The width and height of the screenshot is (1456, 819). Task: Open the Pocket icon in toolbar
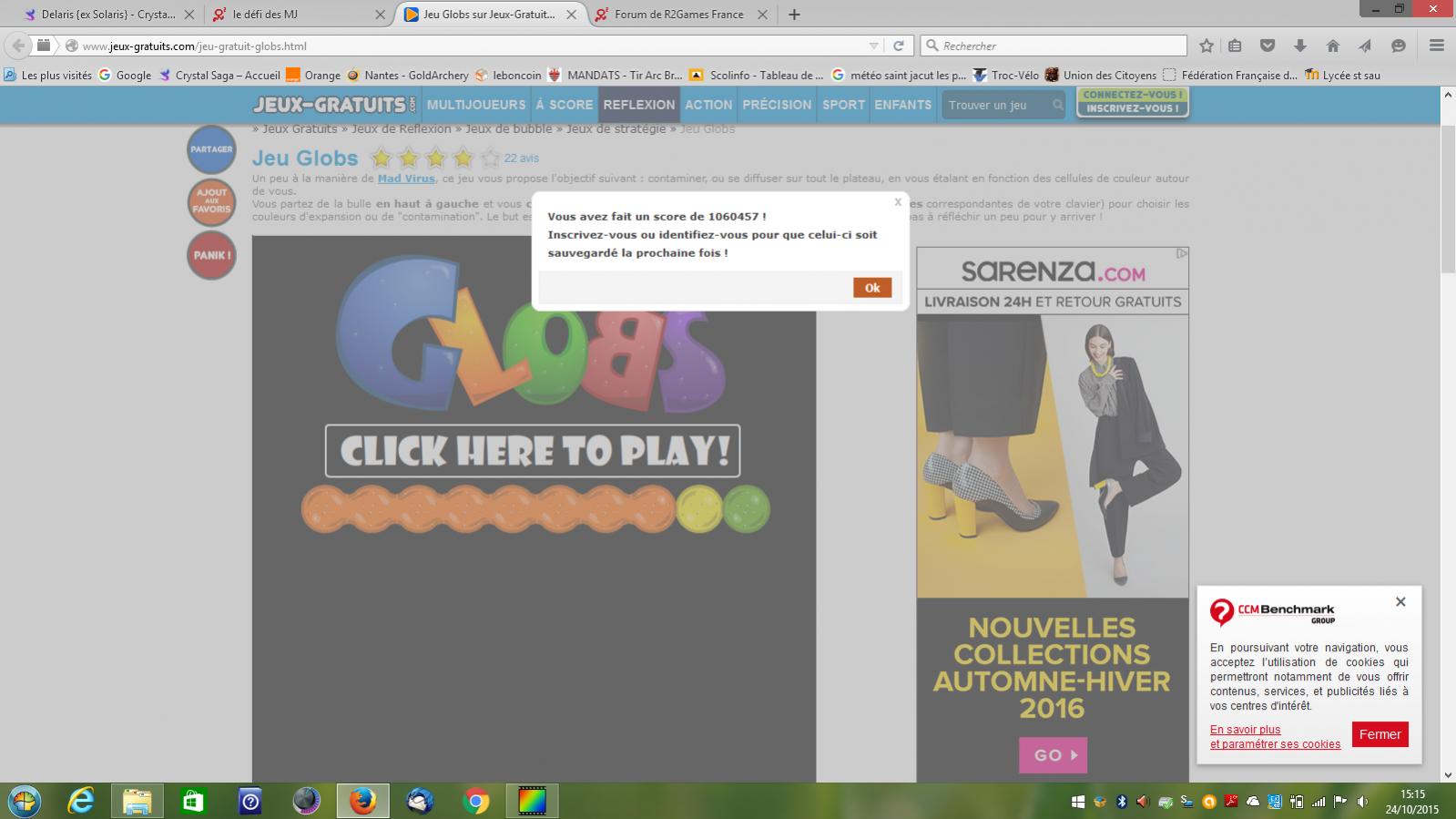tap(1267, 46)
